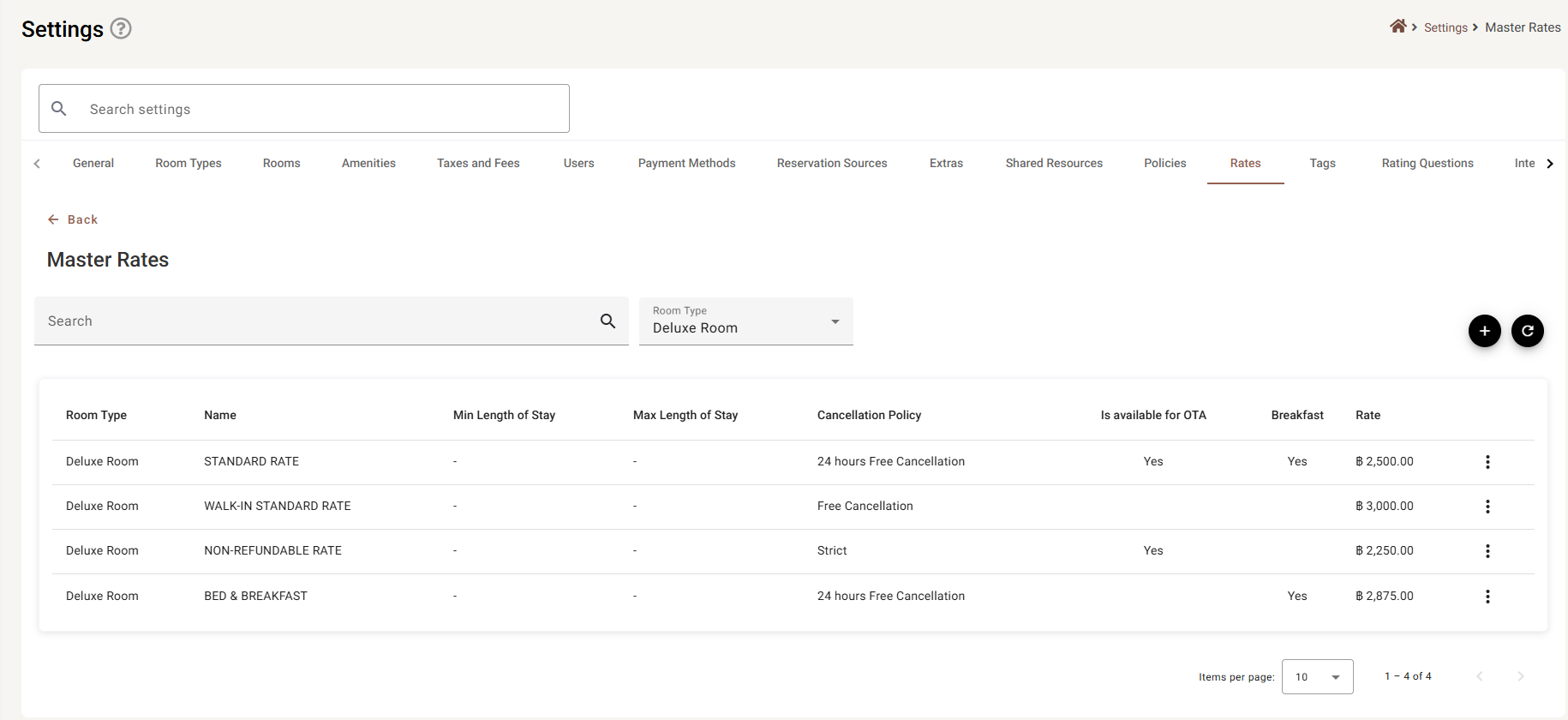Click the Name column header
Screen dimensions: 1568x720
coord(220,415)
